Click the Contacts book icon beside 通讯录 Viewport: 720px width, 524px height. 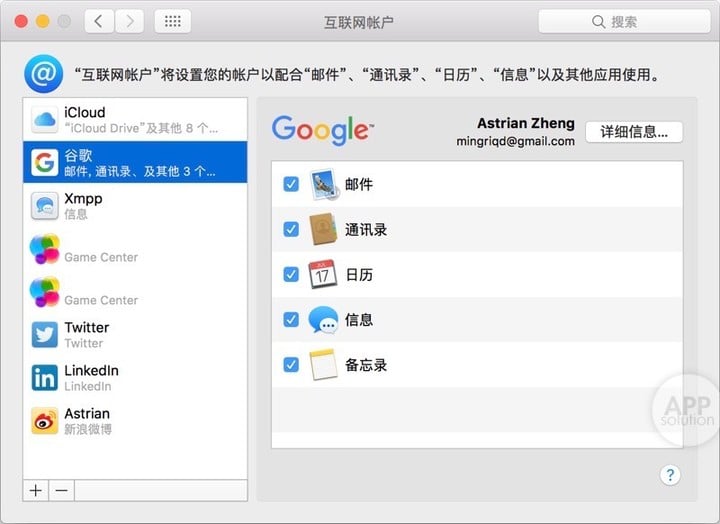tap(323, 229)
